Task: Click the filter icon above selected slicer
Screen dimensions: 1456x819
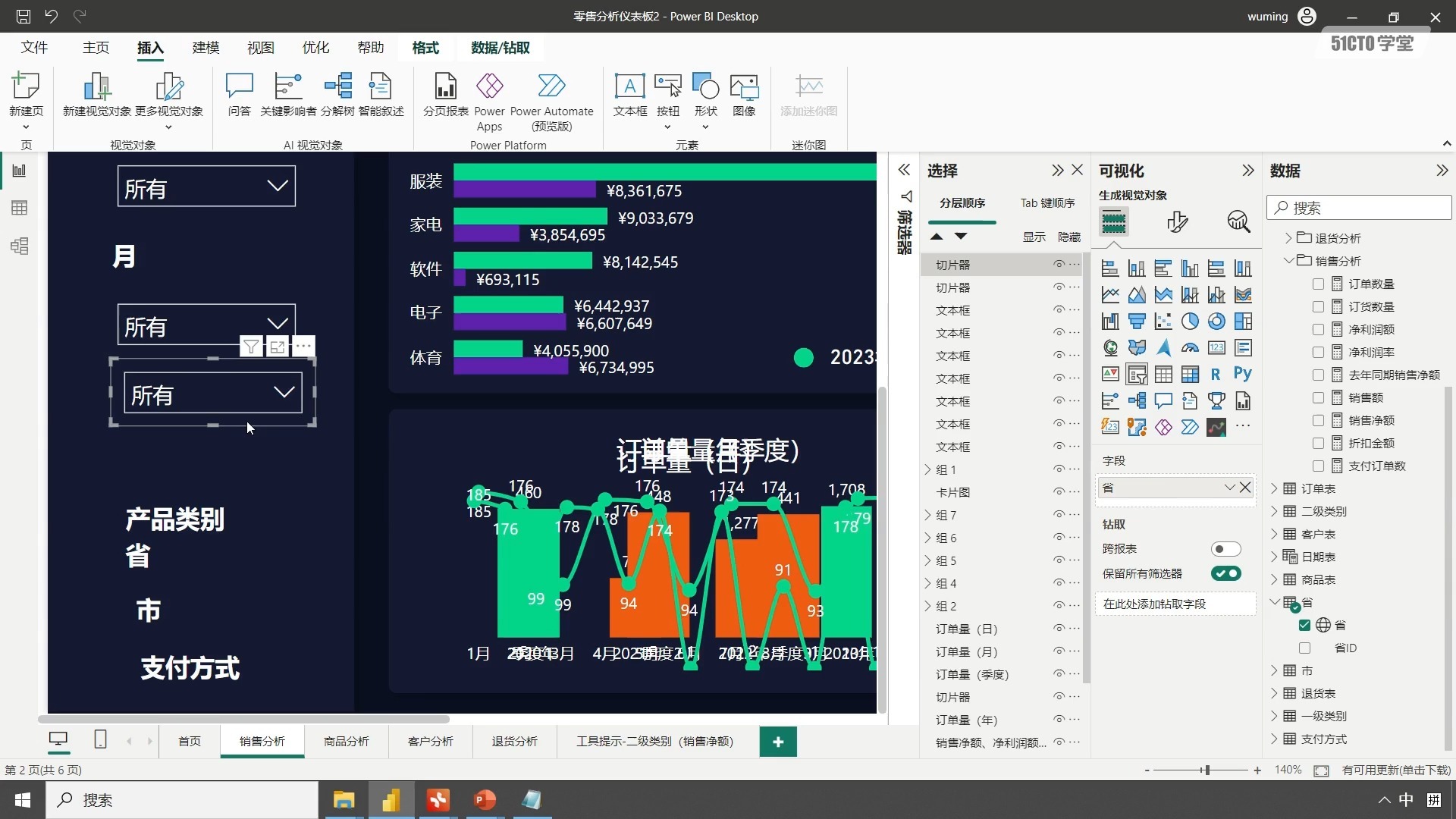Action: click(x=251, y=347)
